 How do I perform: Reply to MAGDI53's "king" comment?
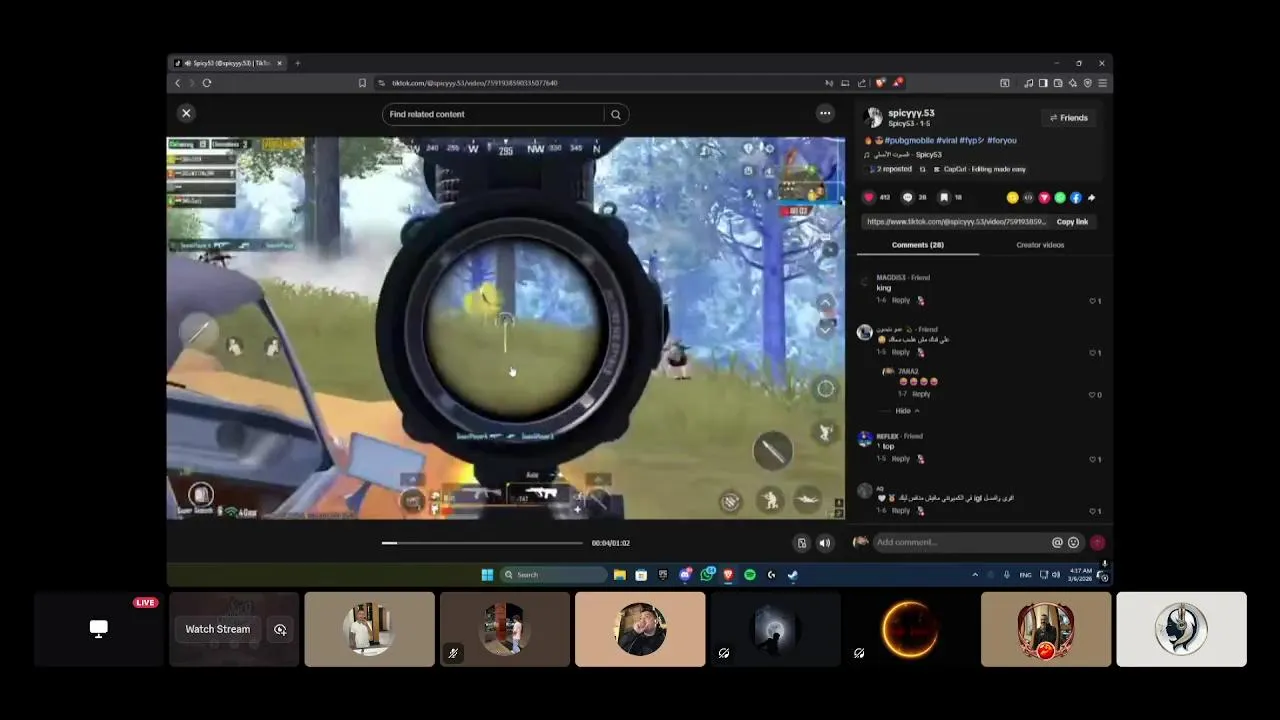click(x=901, y=300)
